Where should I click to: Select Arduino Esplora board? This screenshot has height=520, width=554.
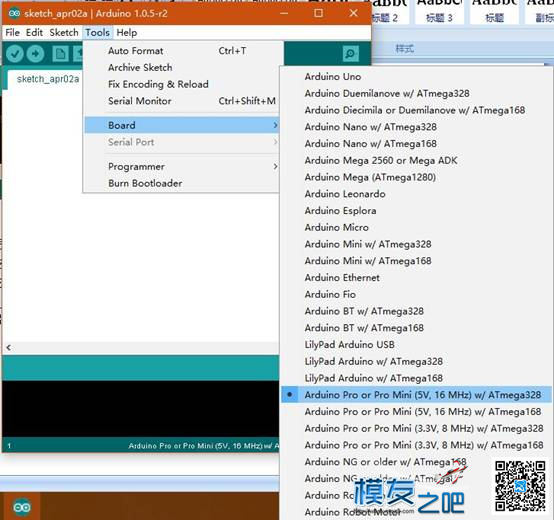[x=416, y=211]
